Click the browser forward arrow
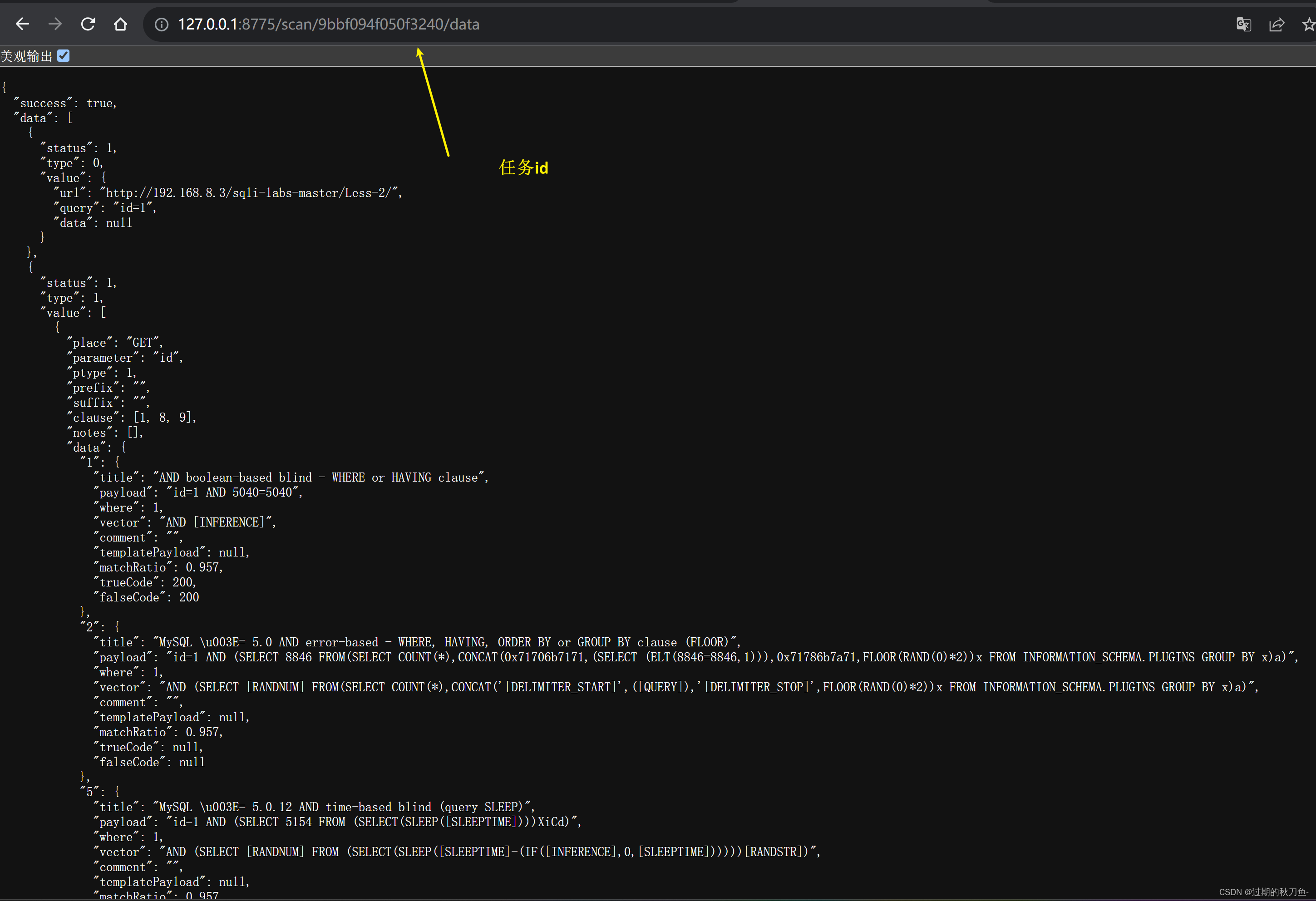The width and height of the screenshot is (1316, 901). click(x=55, y=24)
